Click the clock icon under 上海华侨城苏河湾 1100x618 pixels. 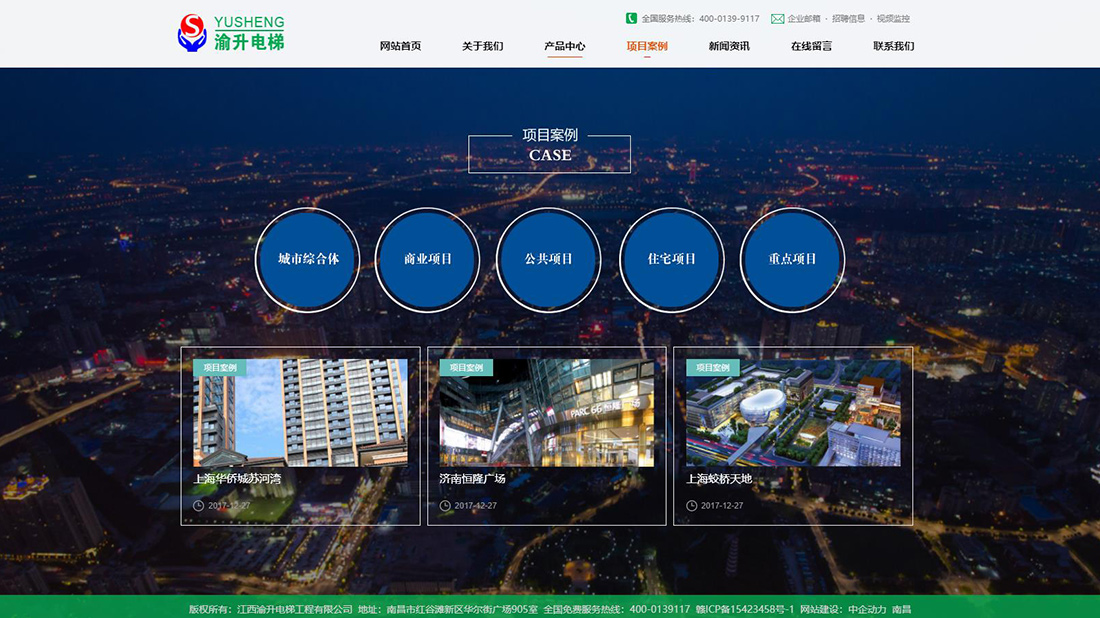pos(197,505)
